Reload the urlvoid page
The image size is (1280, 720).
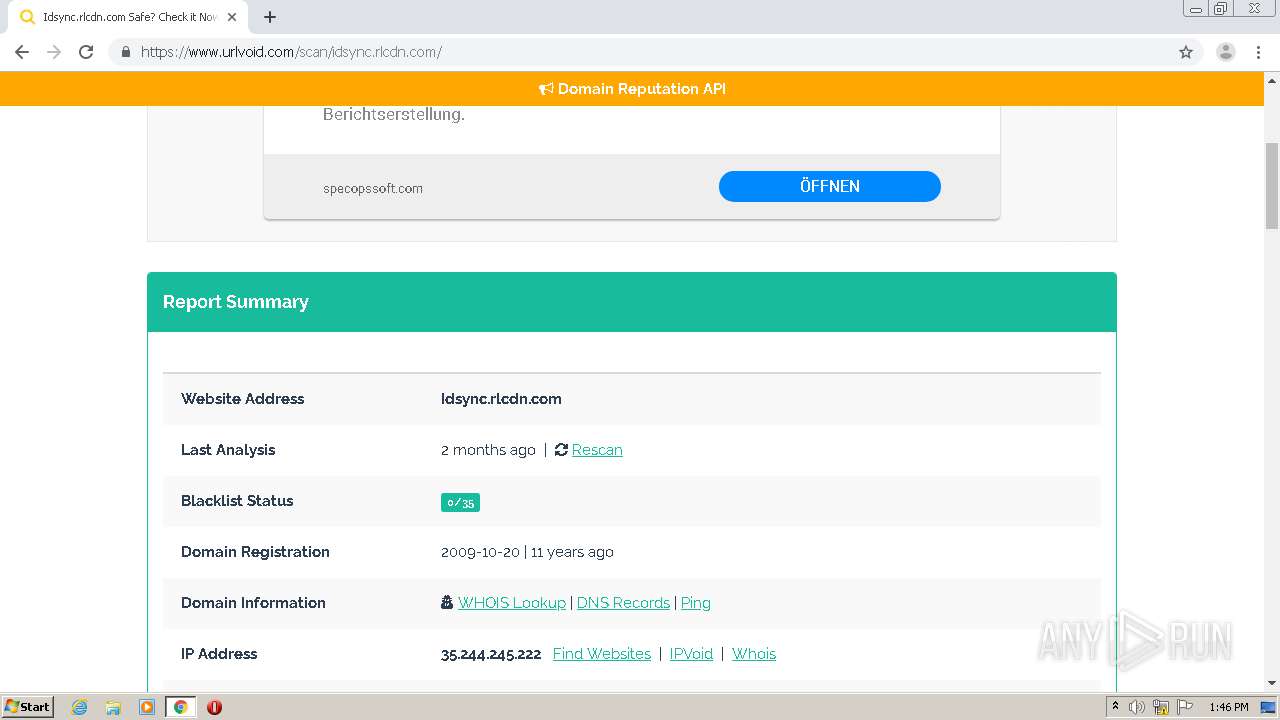[86, 52]
